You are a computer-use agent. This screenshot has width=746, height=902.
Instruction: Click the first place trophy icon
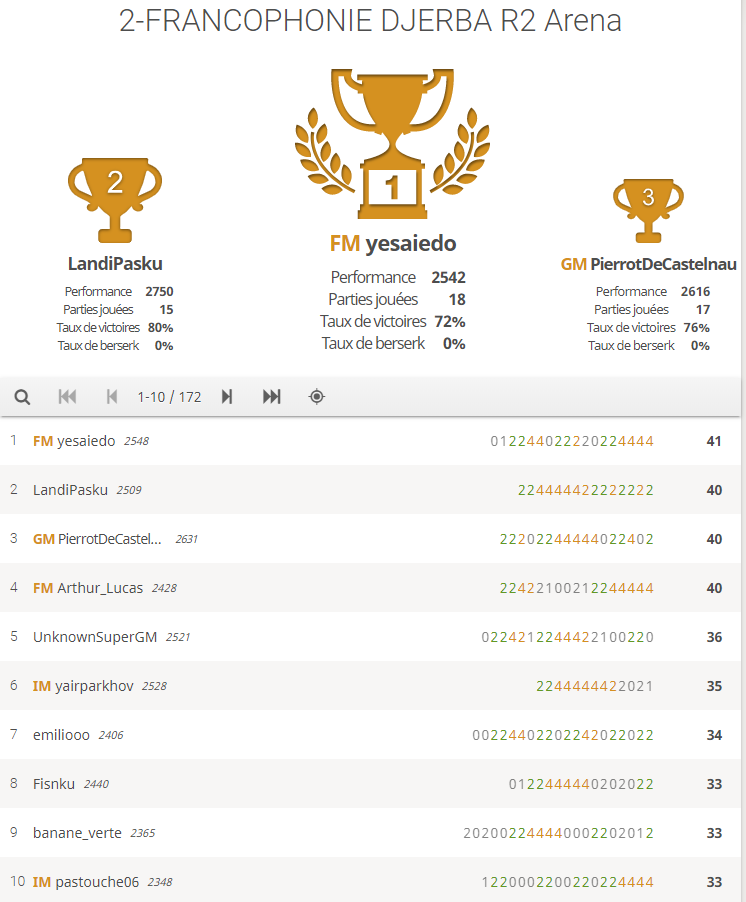pyautogui.click(x=392, y=144)
